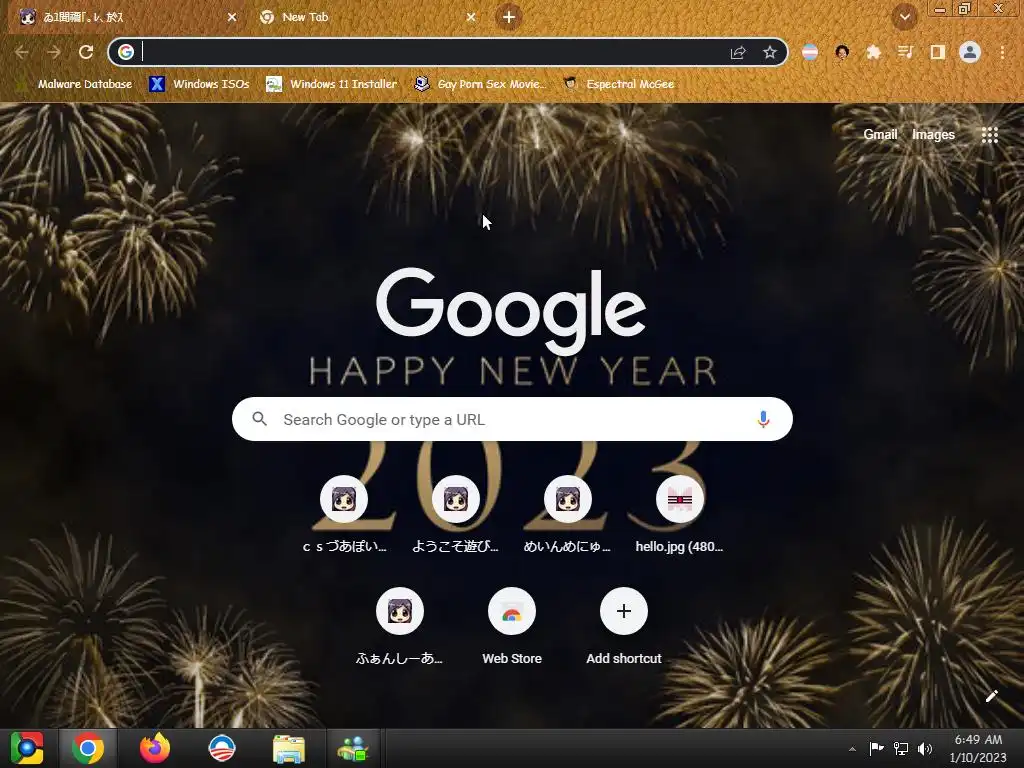Open the avatar face extension icon

pos(842,52)
